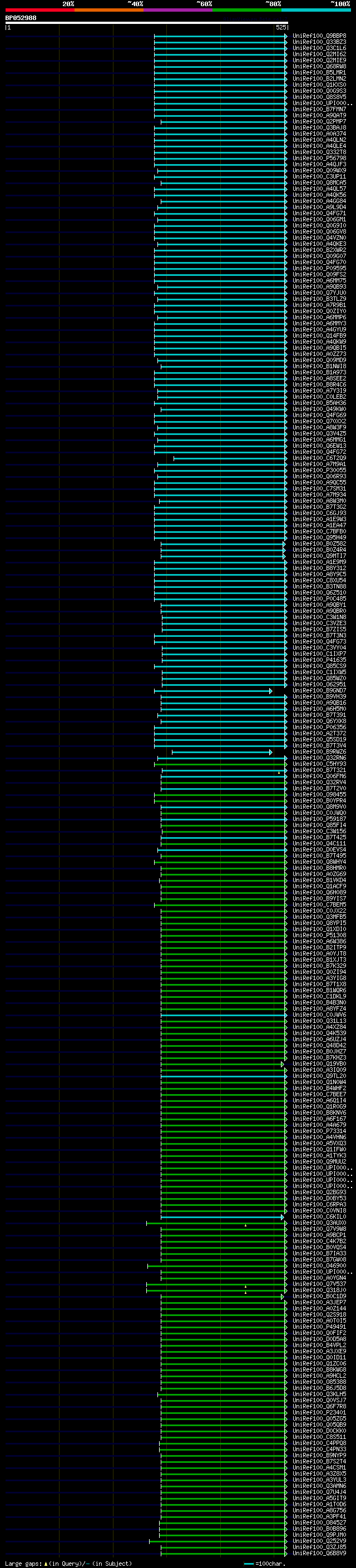Select hit UniRef100_Q3C1L6
Viewport: 356px width, 1568px height.
pos(319,48)
